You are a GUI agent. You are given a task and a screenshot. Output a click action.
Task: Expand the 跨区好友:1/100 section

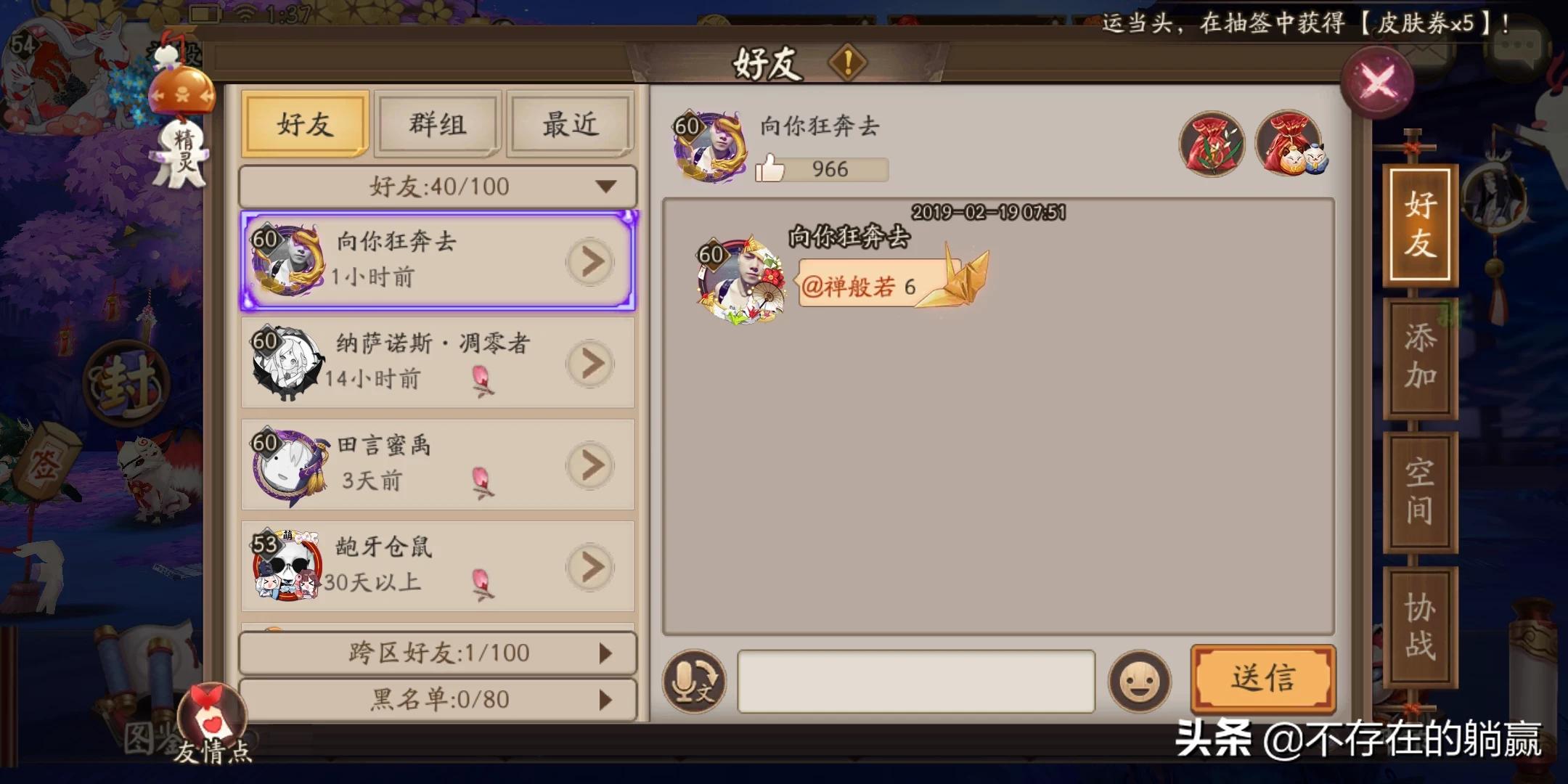click(438, 653)
